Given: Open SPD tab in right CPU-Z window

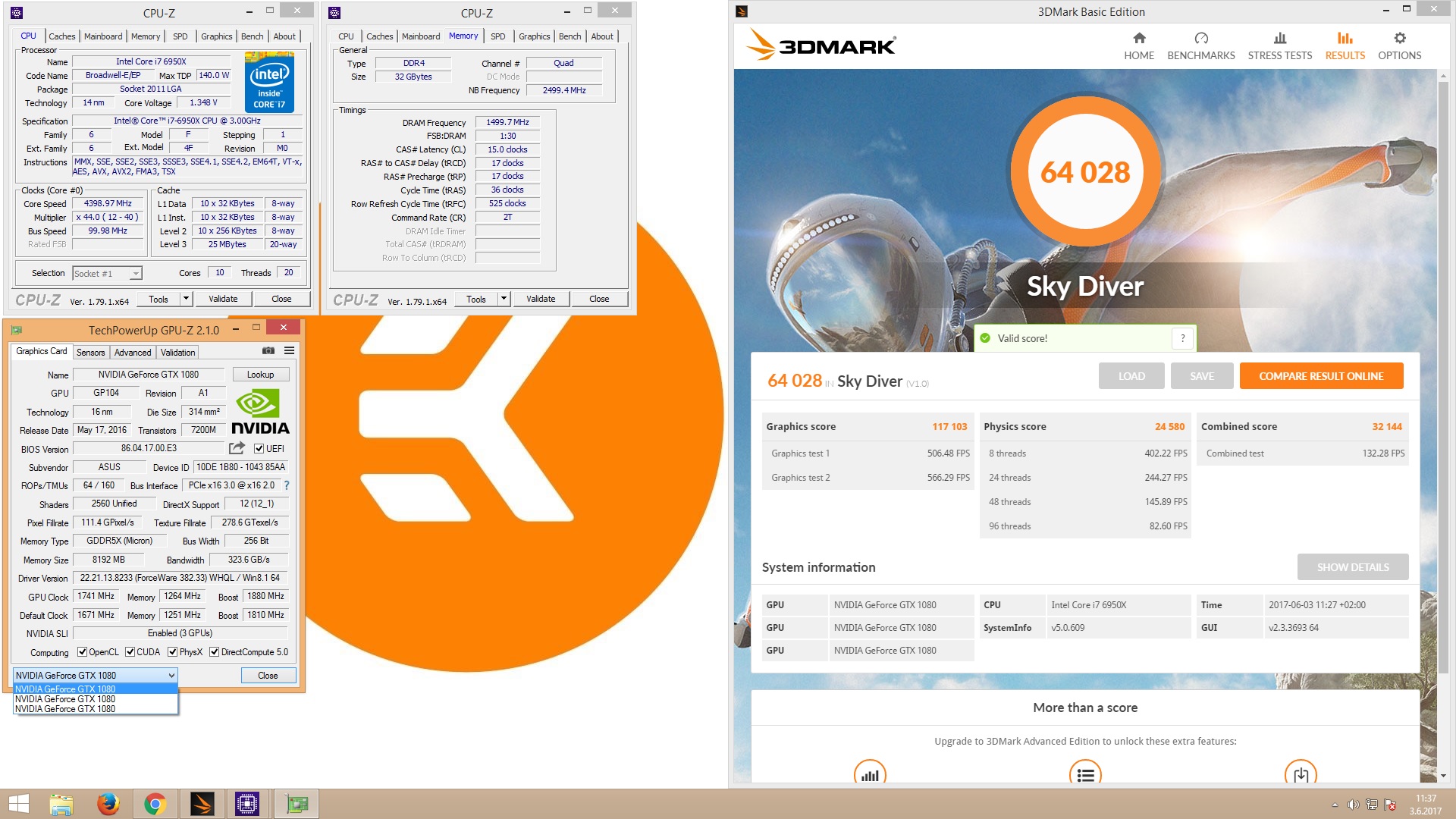Looking at the screenshot, I should pos(497,36).
